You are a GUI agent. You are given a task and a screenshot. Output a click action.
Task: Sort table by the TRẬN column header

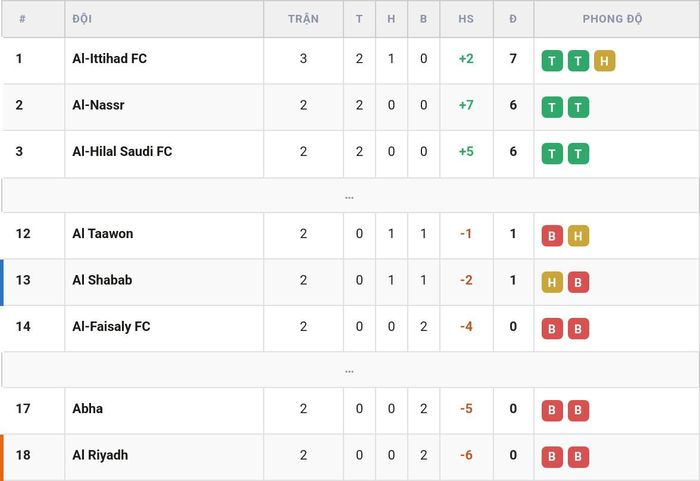[303, 19]
